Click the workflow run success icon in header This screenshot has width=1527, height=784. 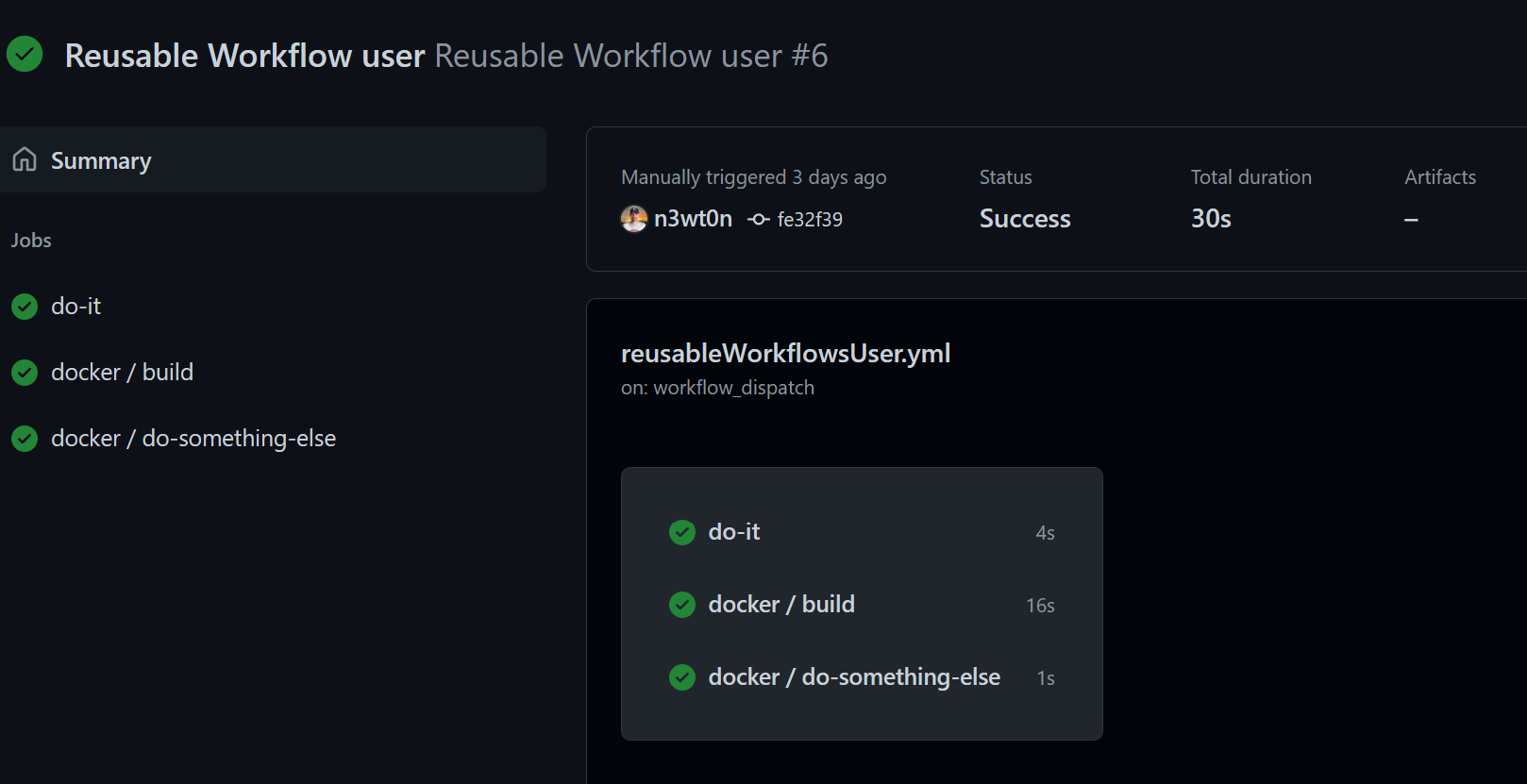(x=25, y=55)
